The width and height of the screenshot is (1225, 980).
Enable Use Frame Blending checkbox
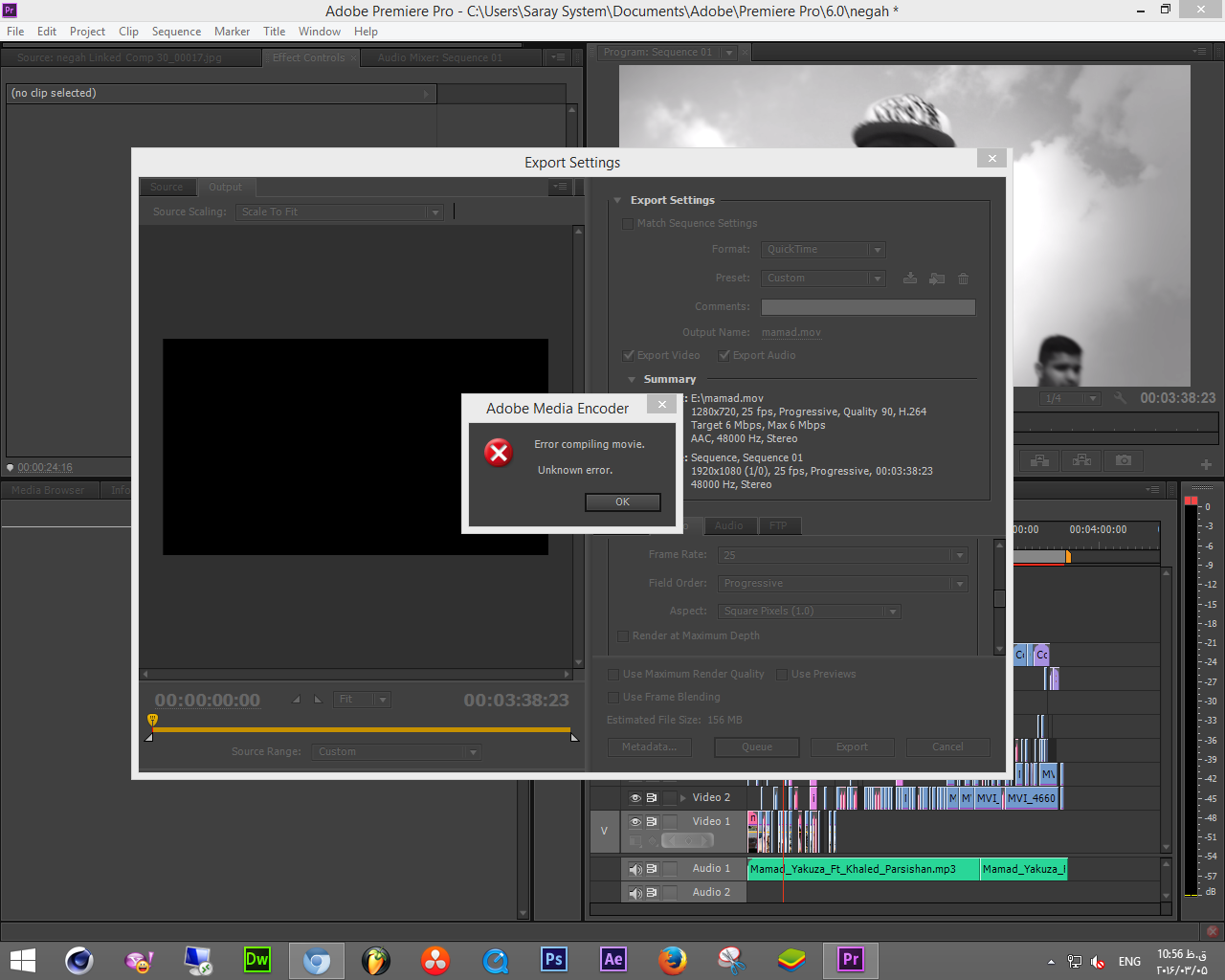614,698
